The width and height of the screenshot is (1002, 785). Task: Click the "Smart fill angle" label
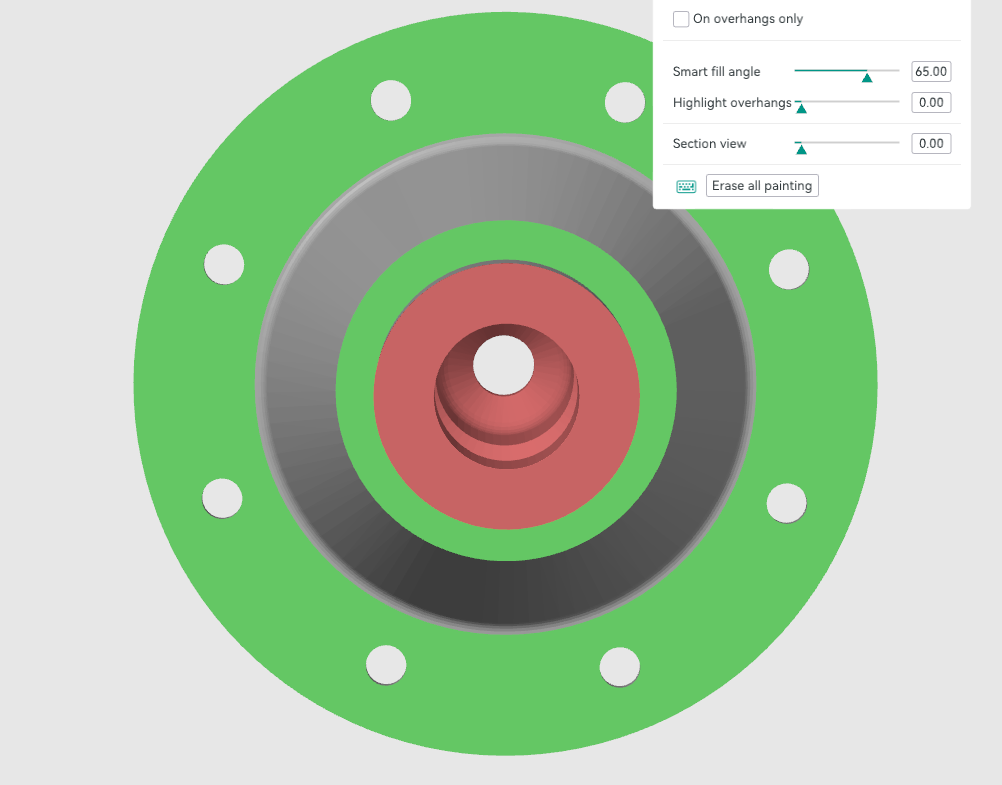[716, 72]
